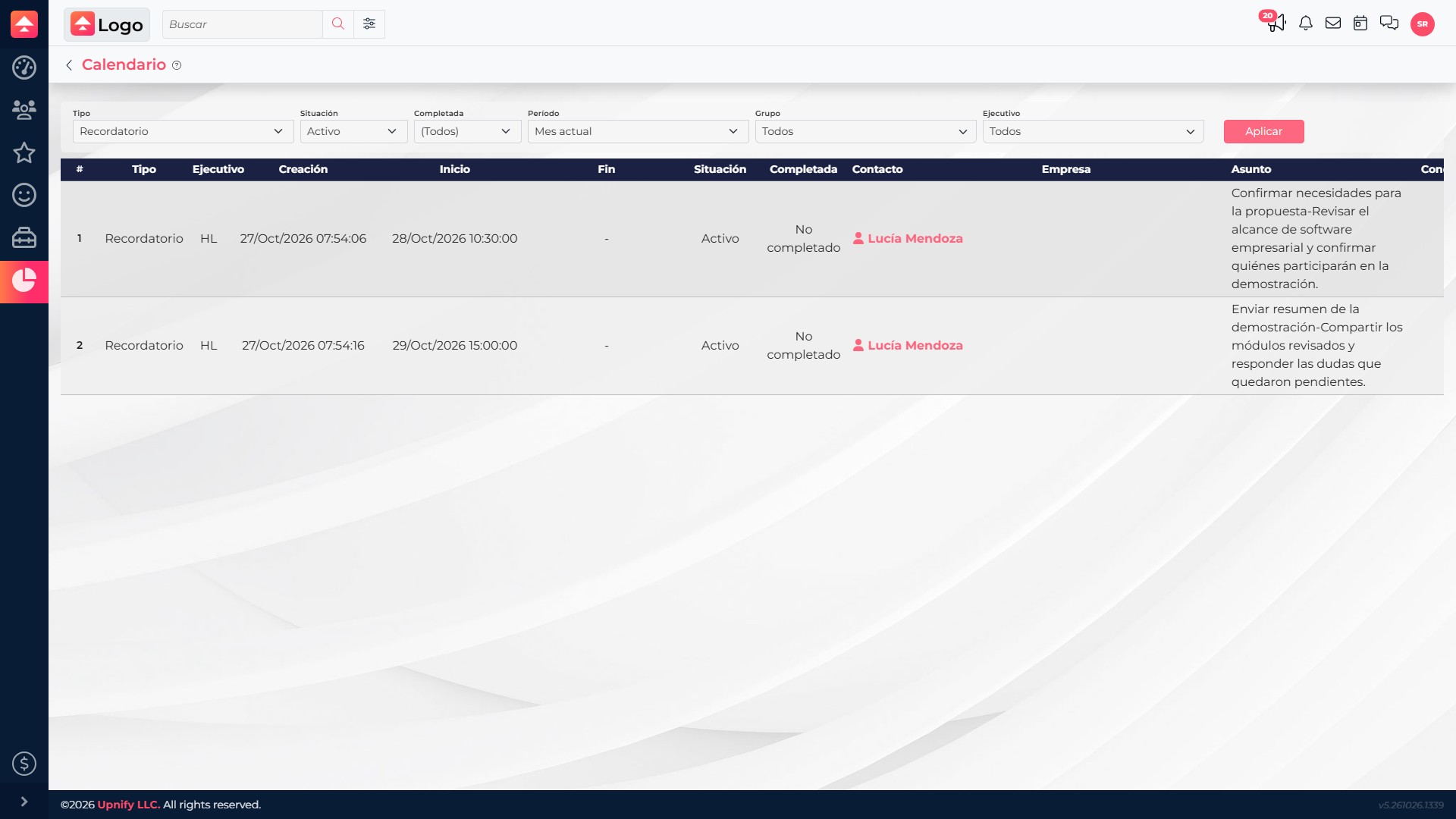This screenshot has width=1456, height=819.
Task: Open the dollar sign billing icon
Action: [x=24, y=764]
